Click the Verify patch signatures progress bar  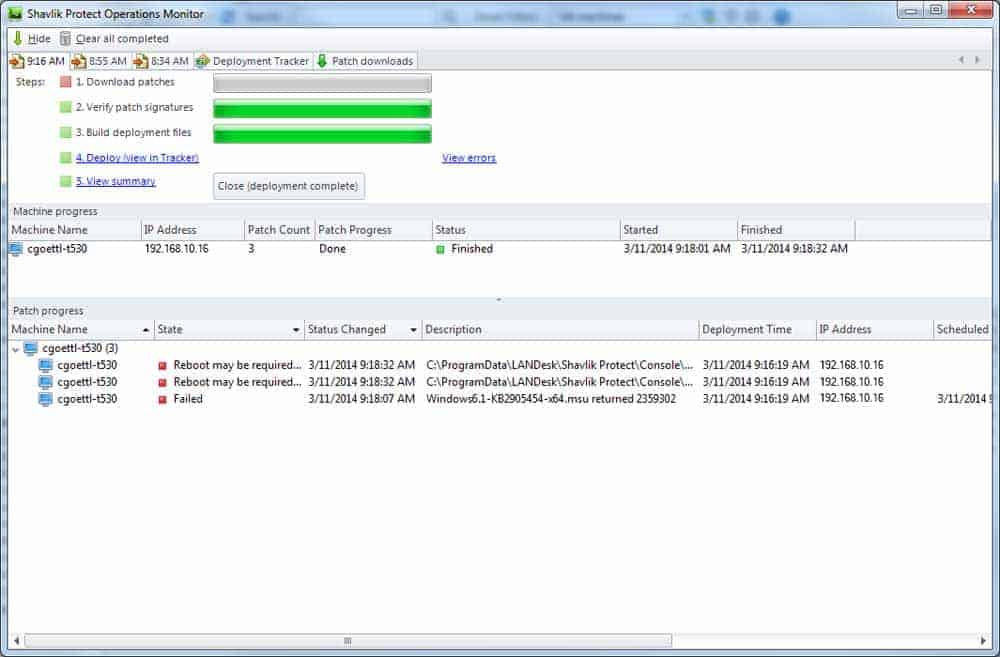[x=322, y=109]
